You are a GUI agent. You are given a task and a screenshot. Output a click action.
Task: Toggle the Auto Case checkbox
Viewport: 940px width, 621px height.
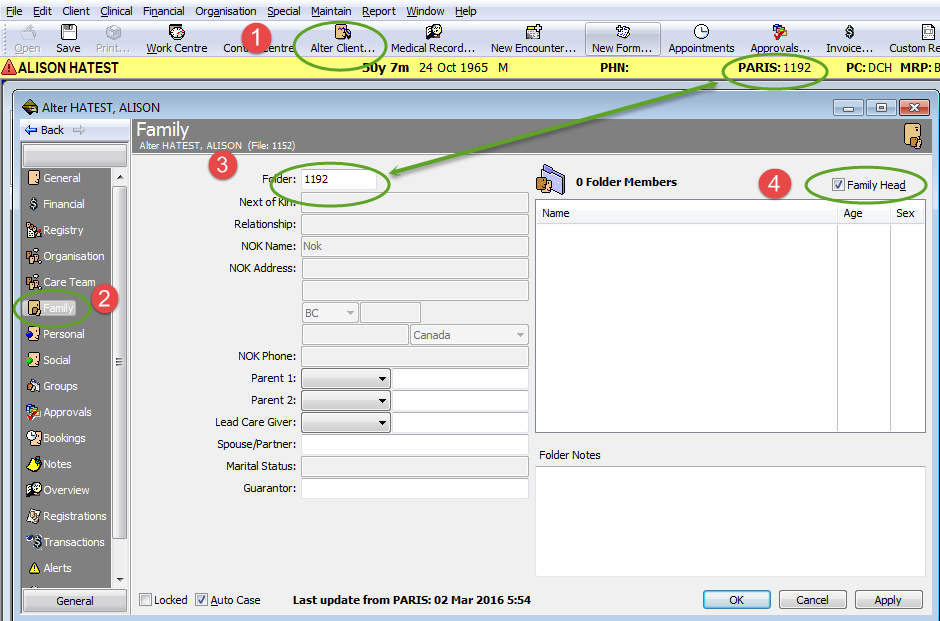point(201,600)
